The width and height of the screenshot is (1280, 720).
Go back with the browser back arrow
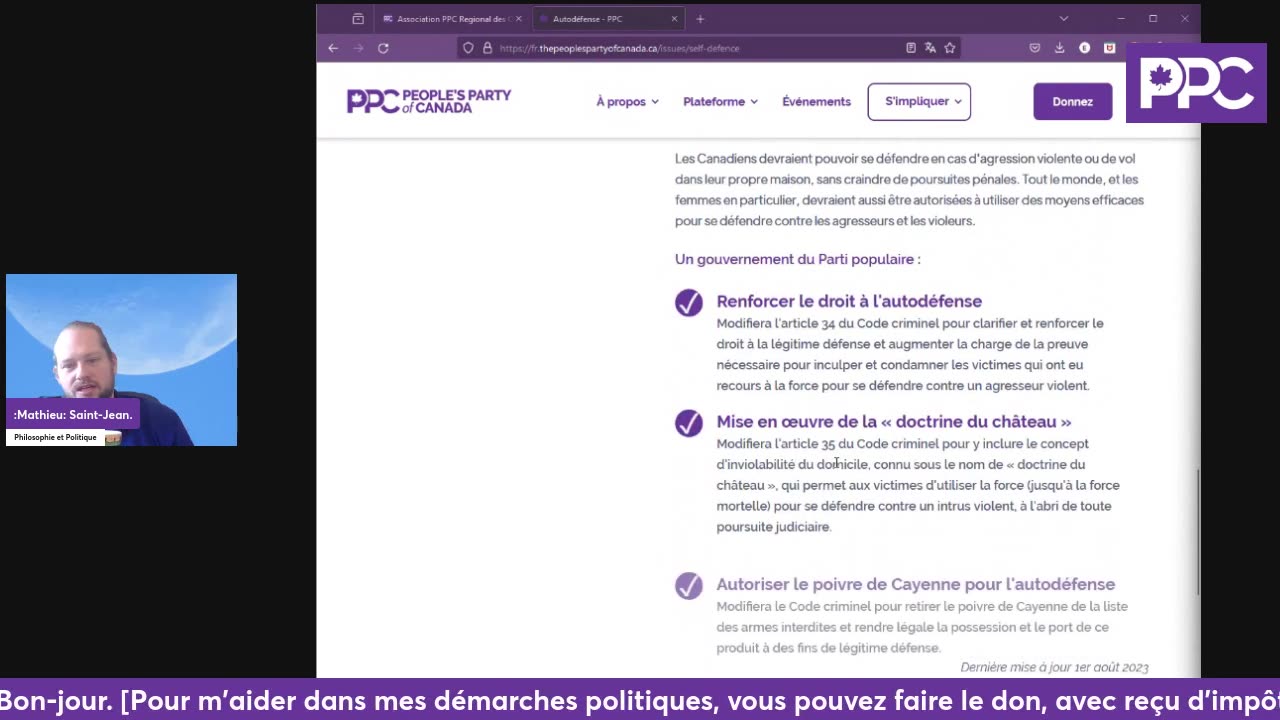[333, 48]
